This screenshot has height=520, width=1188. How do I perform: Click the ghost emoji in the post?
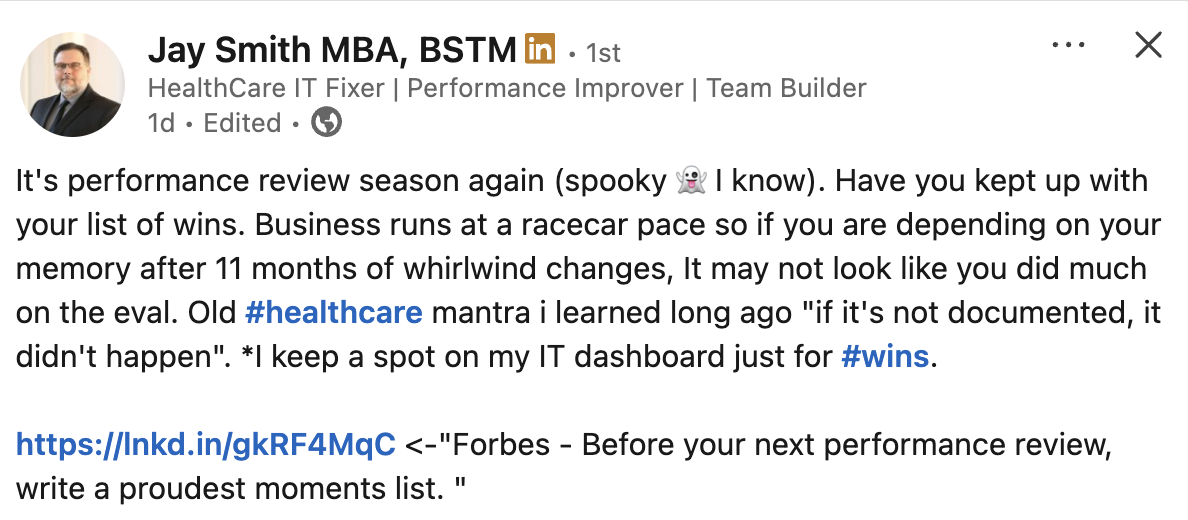click(690, 183)
